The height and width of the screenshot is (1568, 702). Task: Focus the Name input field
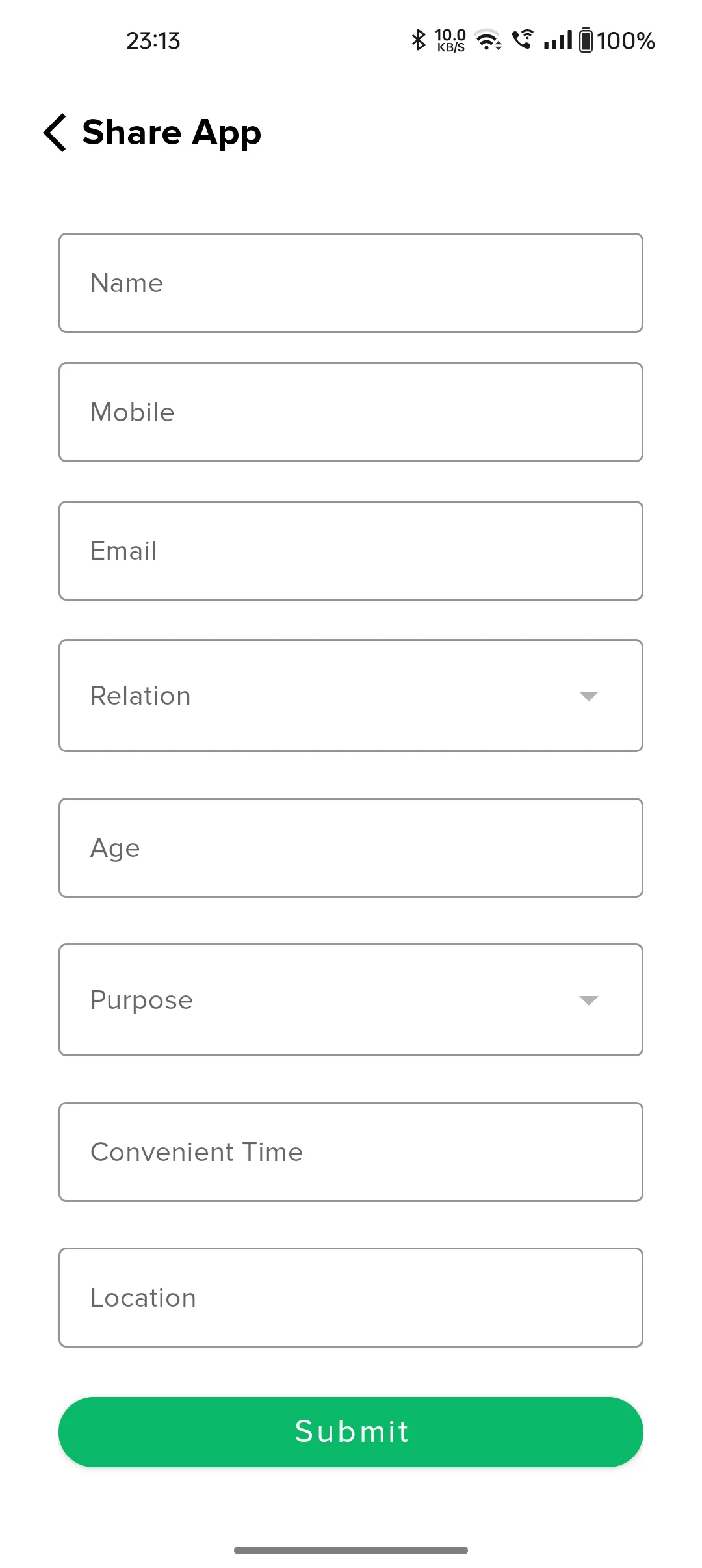click(351, 283)
